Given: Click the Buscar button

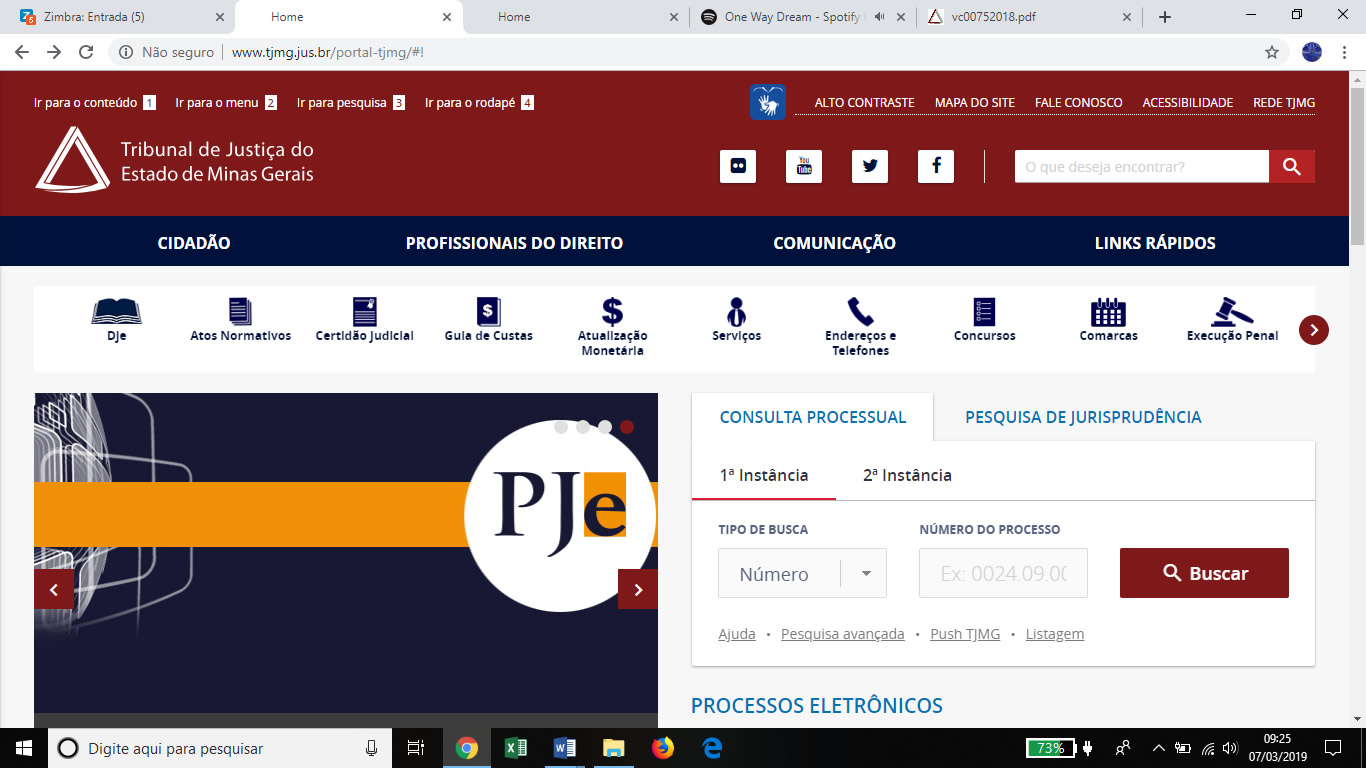Looking at the screenshot, I should 1204,573.
